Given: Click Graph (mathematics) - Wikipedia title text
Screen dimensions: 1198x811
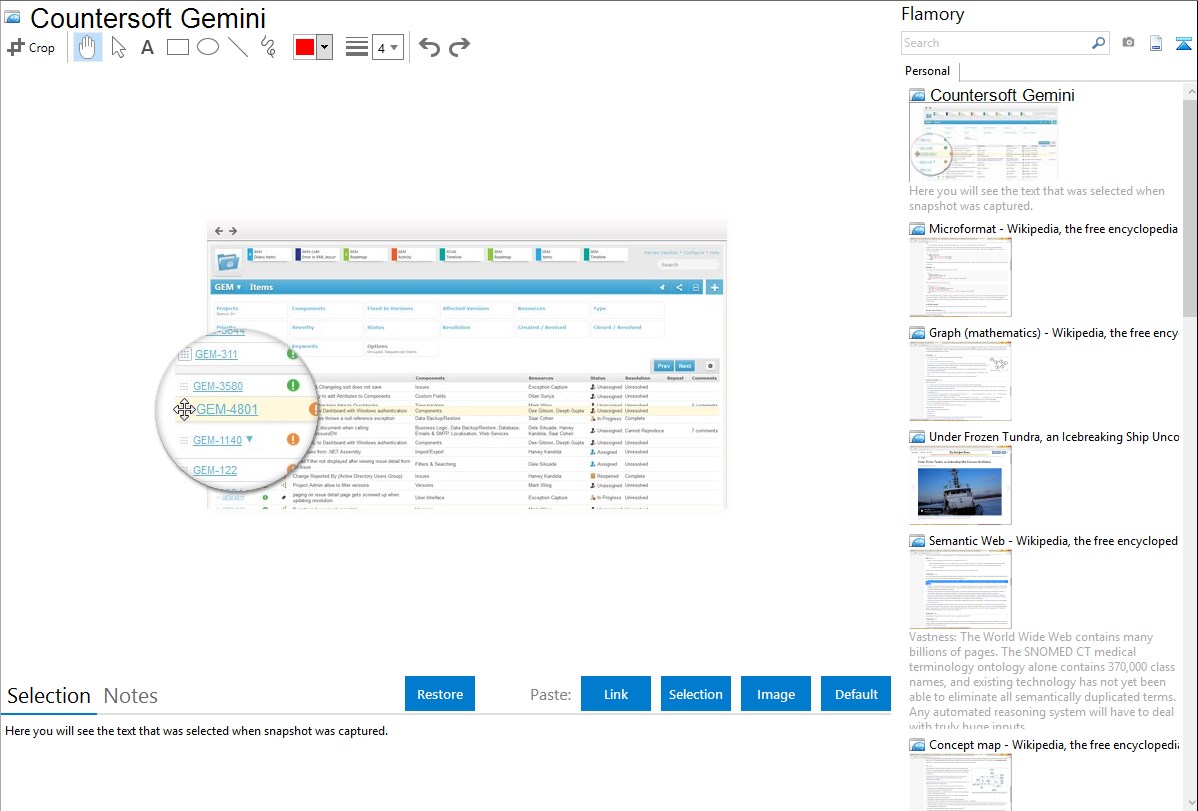Looking at the screenshot, I should tap(1053, 333).
